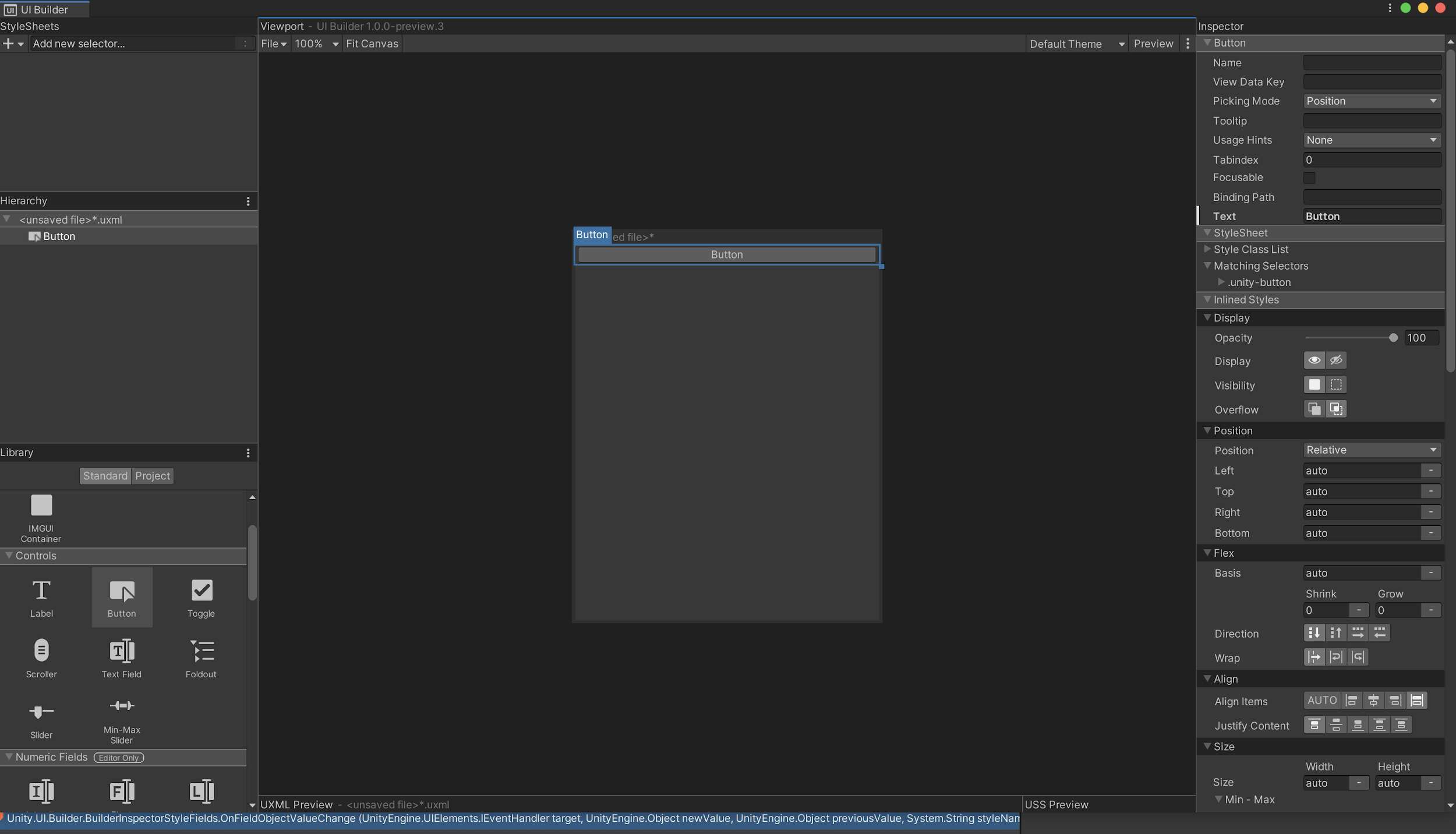Set Align Items to AUTO
Viewport: 1456px width, 834px height.
[1322, 701]
